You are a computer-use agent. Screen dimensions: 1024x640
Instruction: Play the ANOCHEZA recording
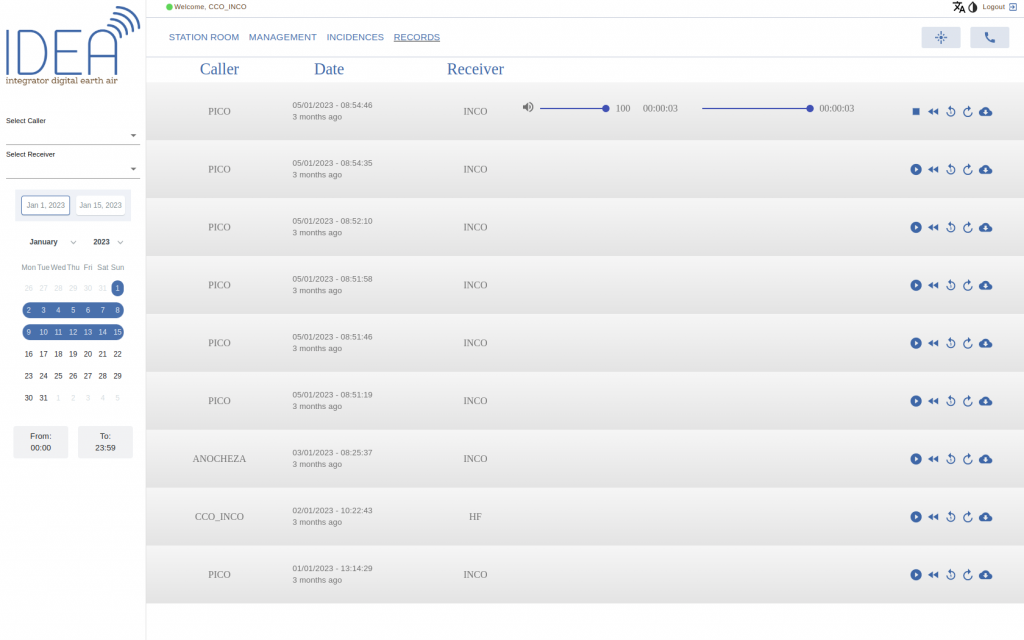915,459
